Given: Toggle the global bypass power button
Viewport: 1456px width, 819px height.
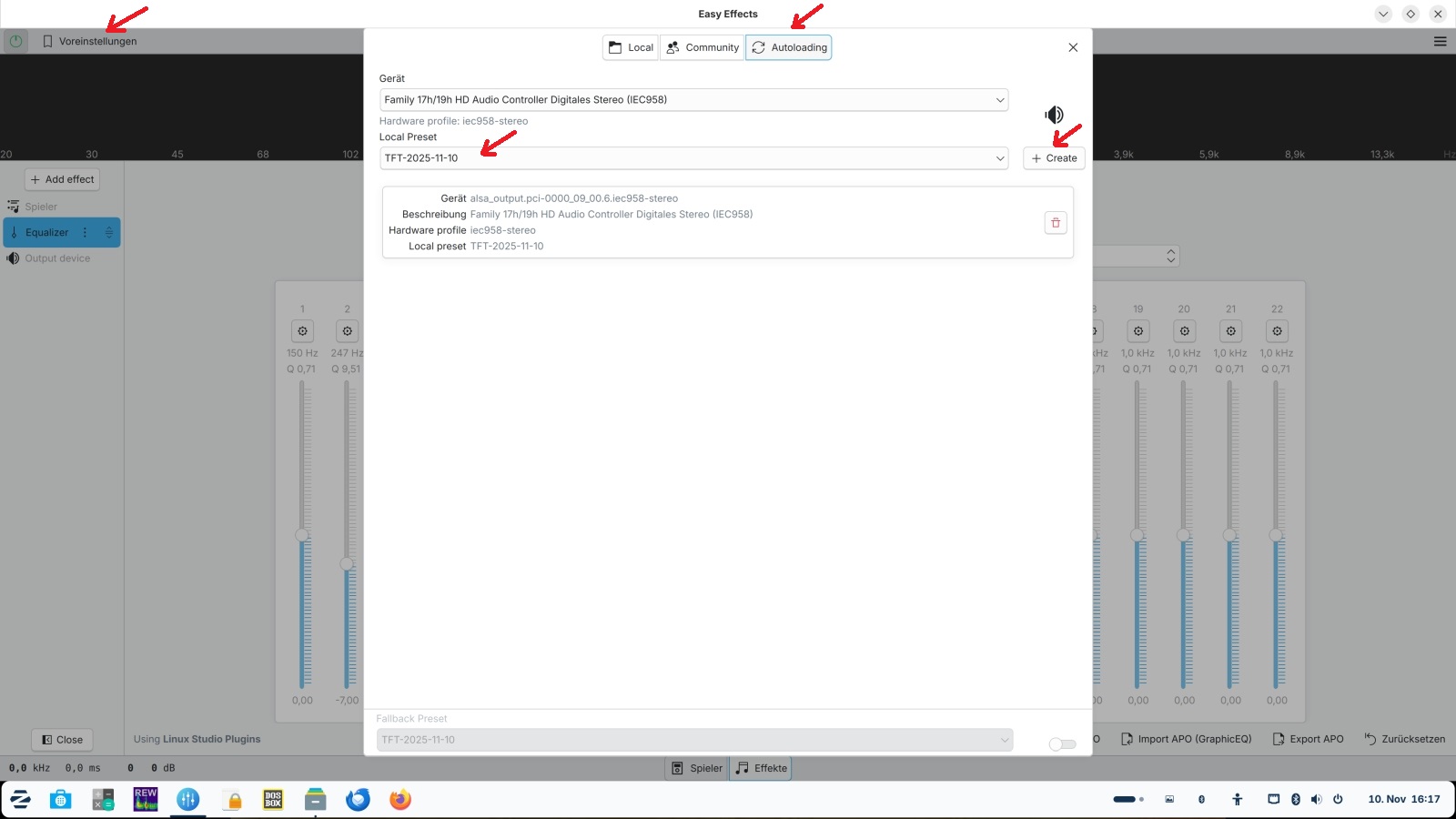Looking at the screenshot, I should (x=15, y=41).
